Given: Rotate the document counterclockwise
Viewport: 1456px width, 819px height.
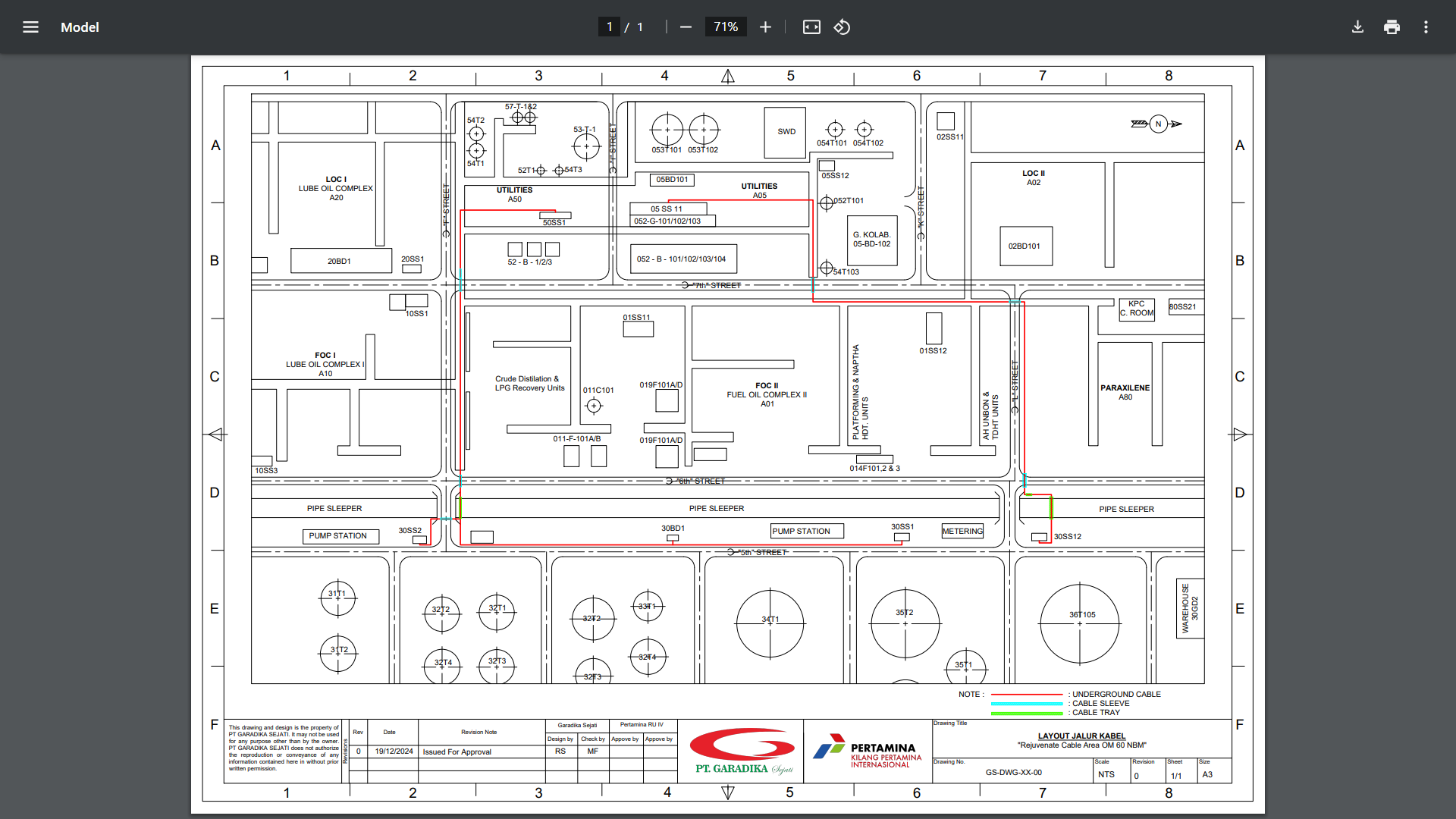Looking at the screenshot, I should pos(842,27).
